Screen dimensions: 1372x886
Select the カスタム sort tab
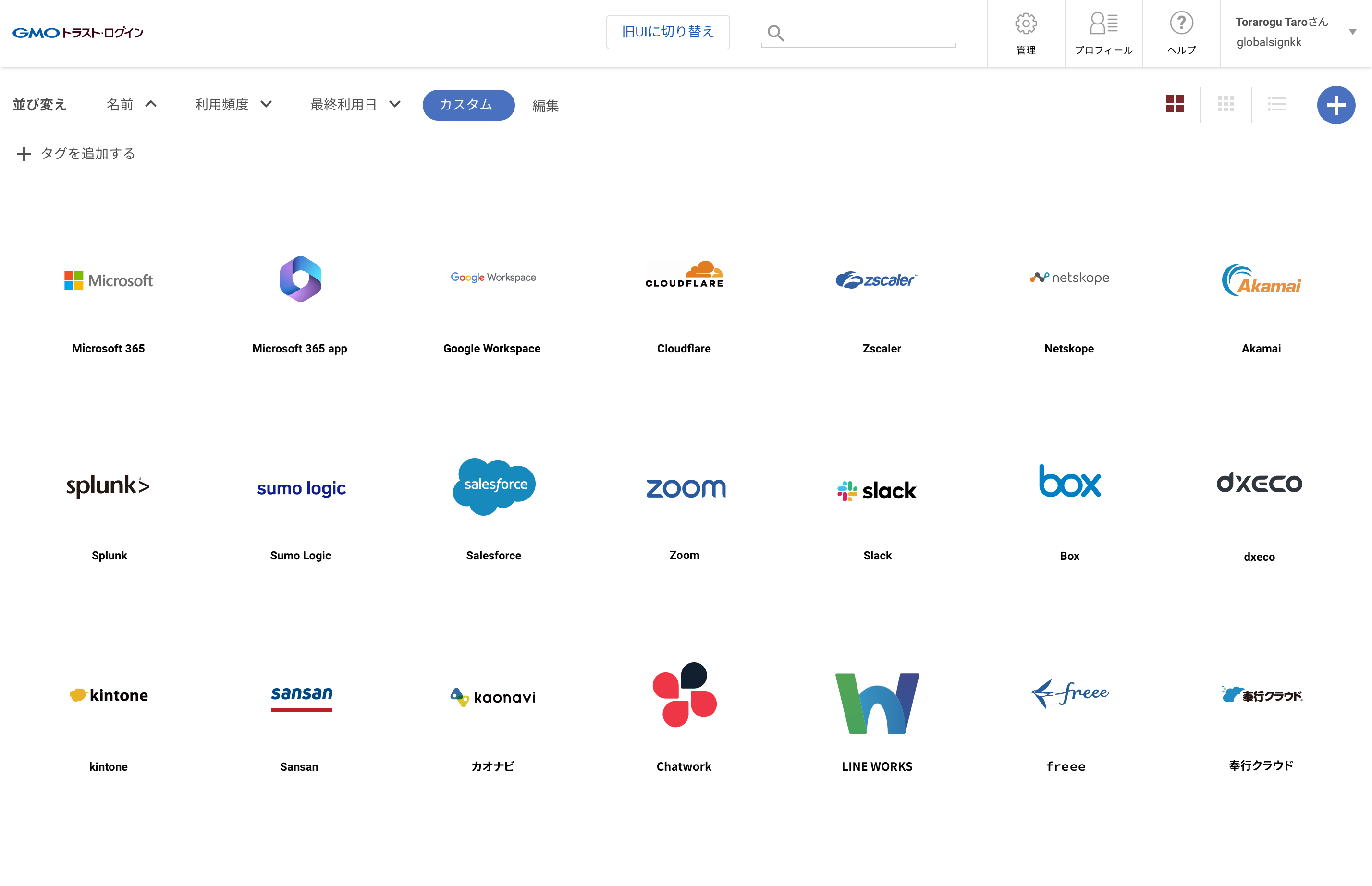(468, 105)
